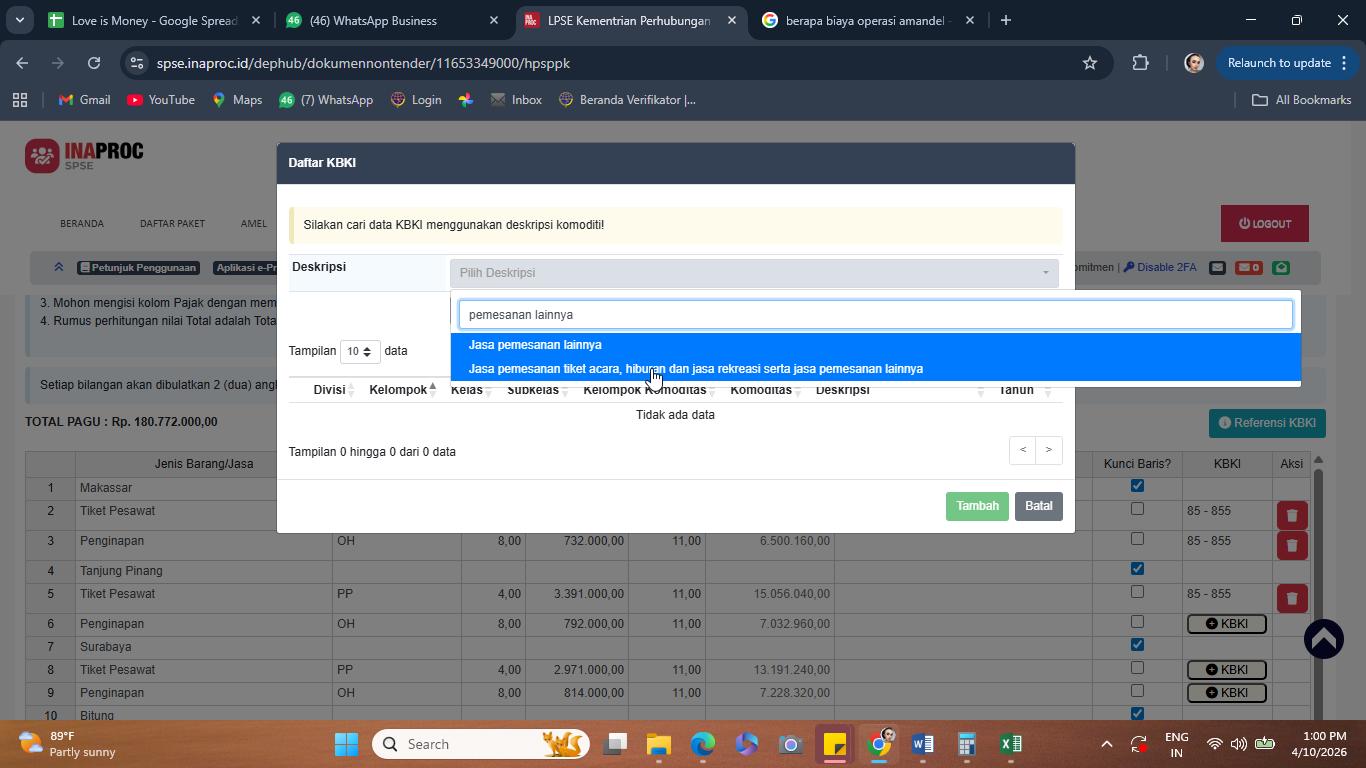Add KBKI for row 8 Tiket Pesawat
The height and width of the screenshot is (768, 1366).
[1227, 670]
